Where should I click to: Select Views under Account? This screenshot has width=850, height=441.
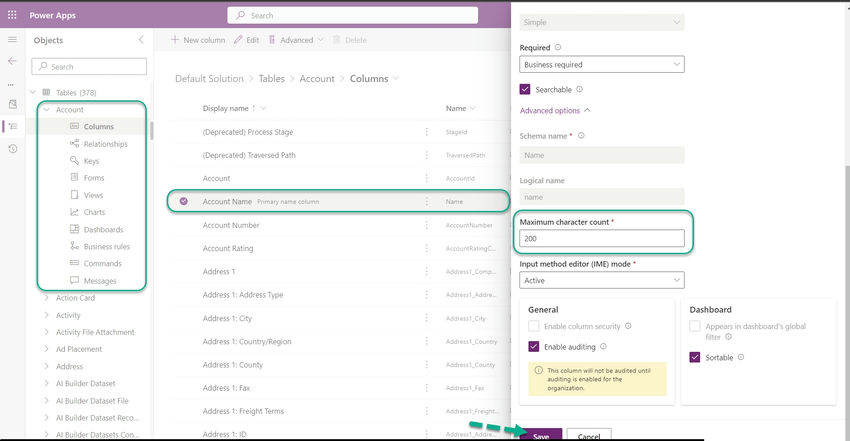click(93, 195)
